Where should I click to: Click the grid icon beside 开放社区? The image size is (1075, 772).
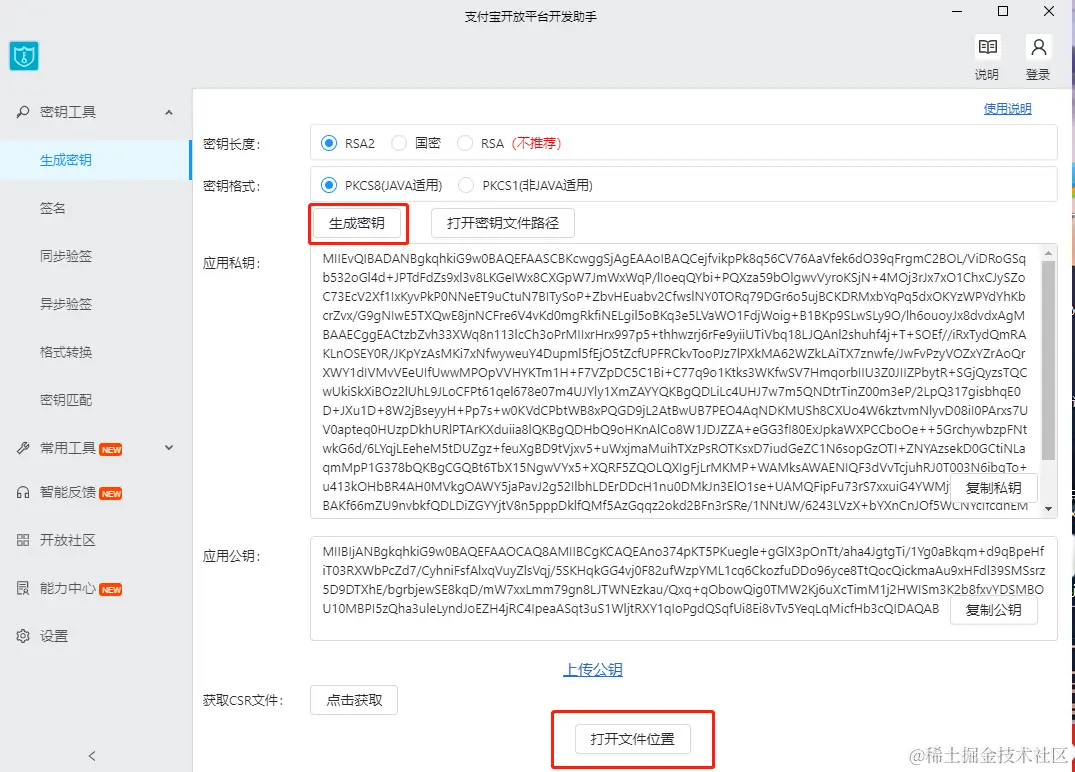pyautogui.click(x=23, y=540)
